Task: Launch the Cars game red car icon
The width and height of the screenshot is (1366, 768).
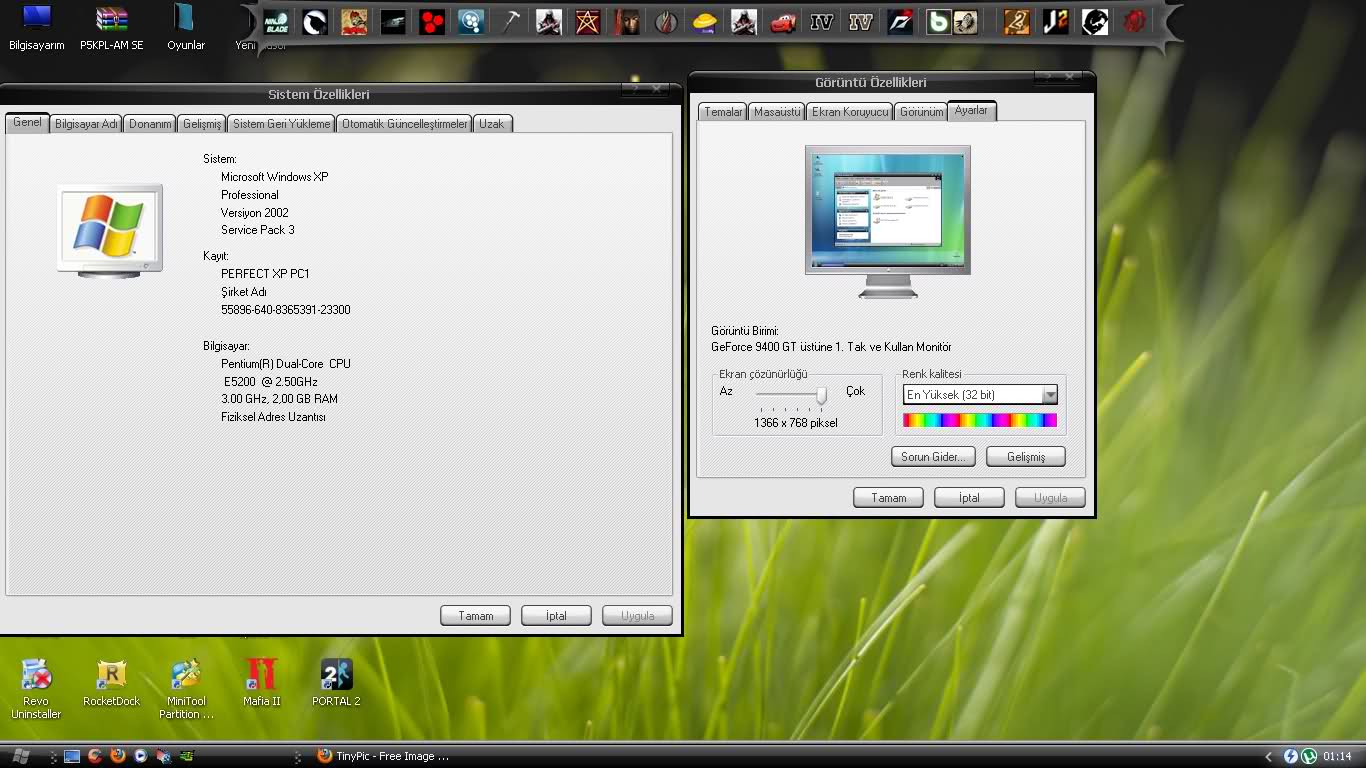Action: pyautogui.click(x=783, y=22)
